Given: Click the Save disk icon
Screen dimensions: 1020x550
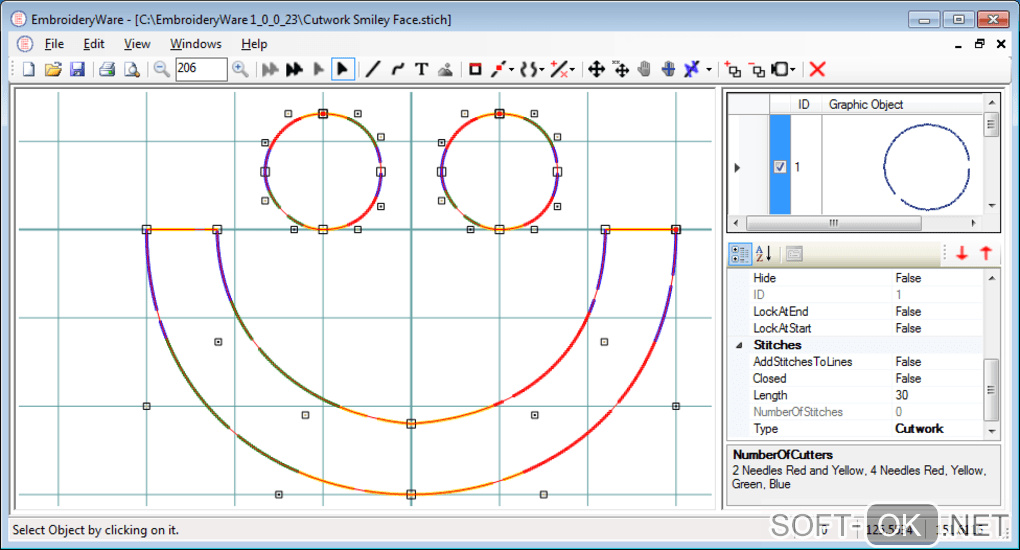Looking at the screenshot, I should pyautogui.click(x=77, y=69).
